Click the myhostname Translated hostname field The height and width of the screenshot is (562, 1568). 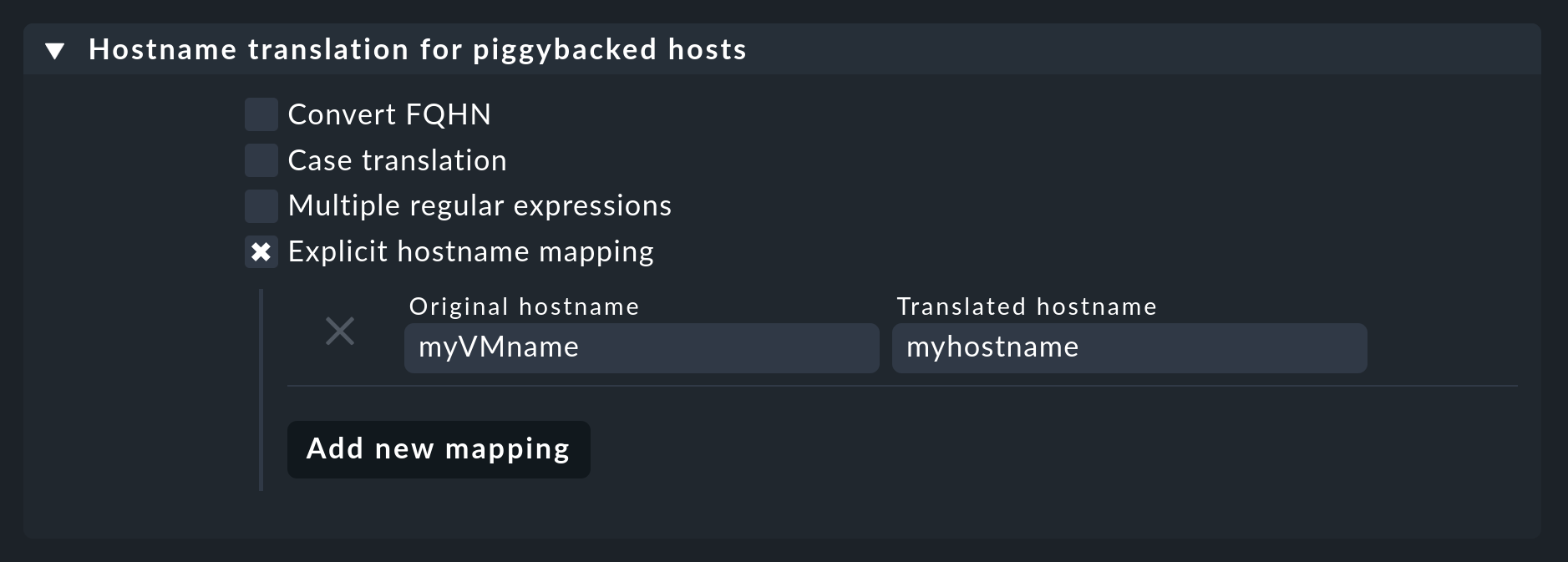pos(1128,347)
